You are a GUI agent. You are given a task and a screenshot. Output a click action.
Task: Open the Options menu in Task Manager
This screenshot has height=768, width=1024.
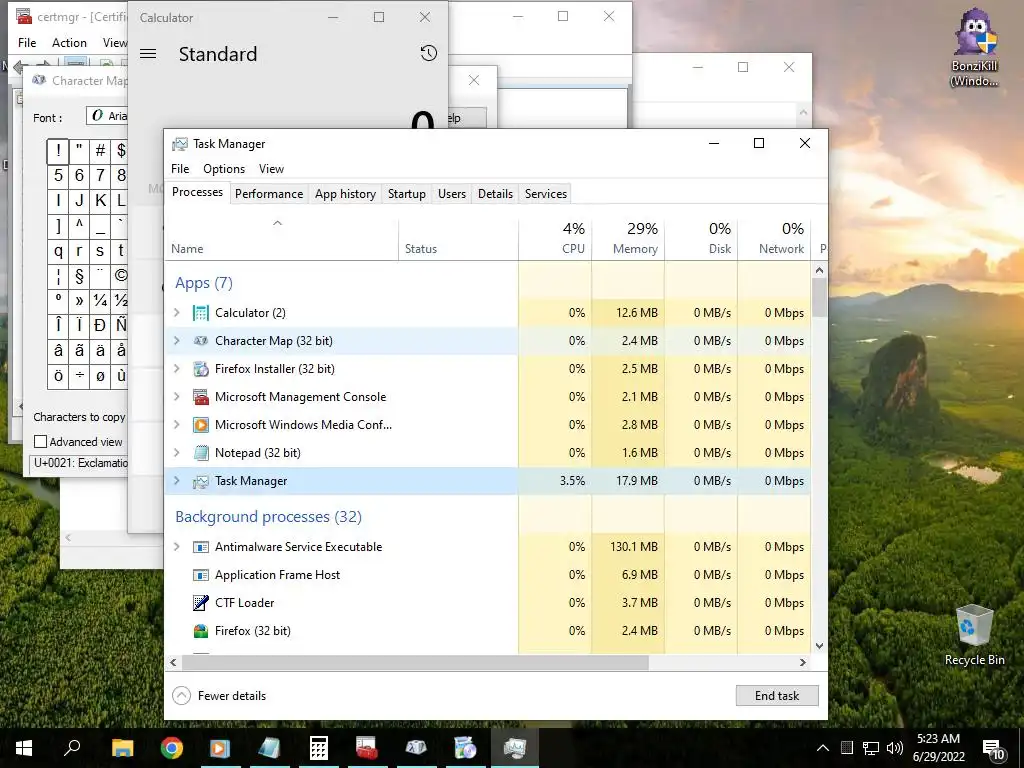click(224, 169)
